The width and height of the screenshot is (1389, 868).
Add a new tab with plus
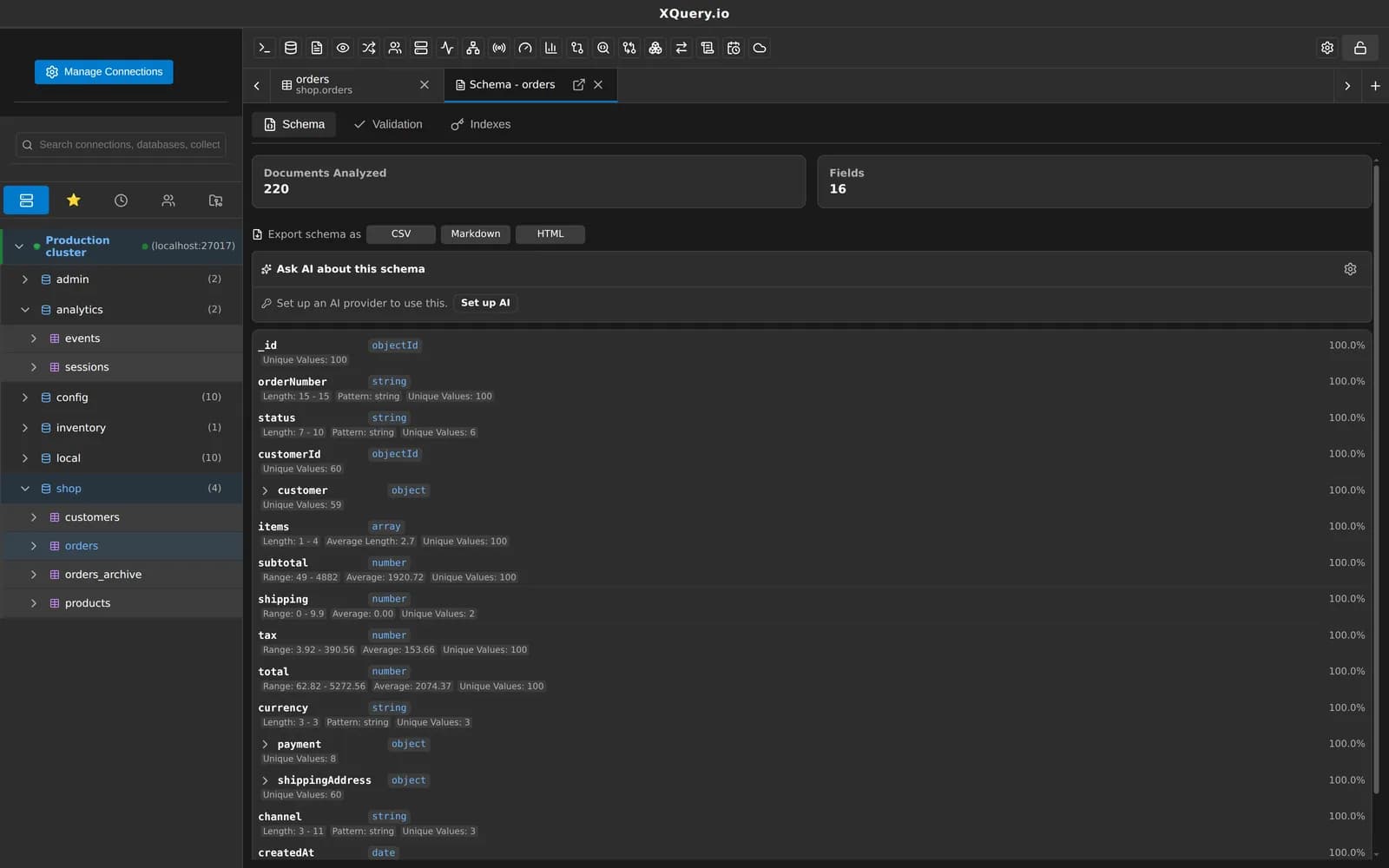1375,86
